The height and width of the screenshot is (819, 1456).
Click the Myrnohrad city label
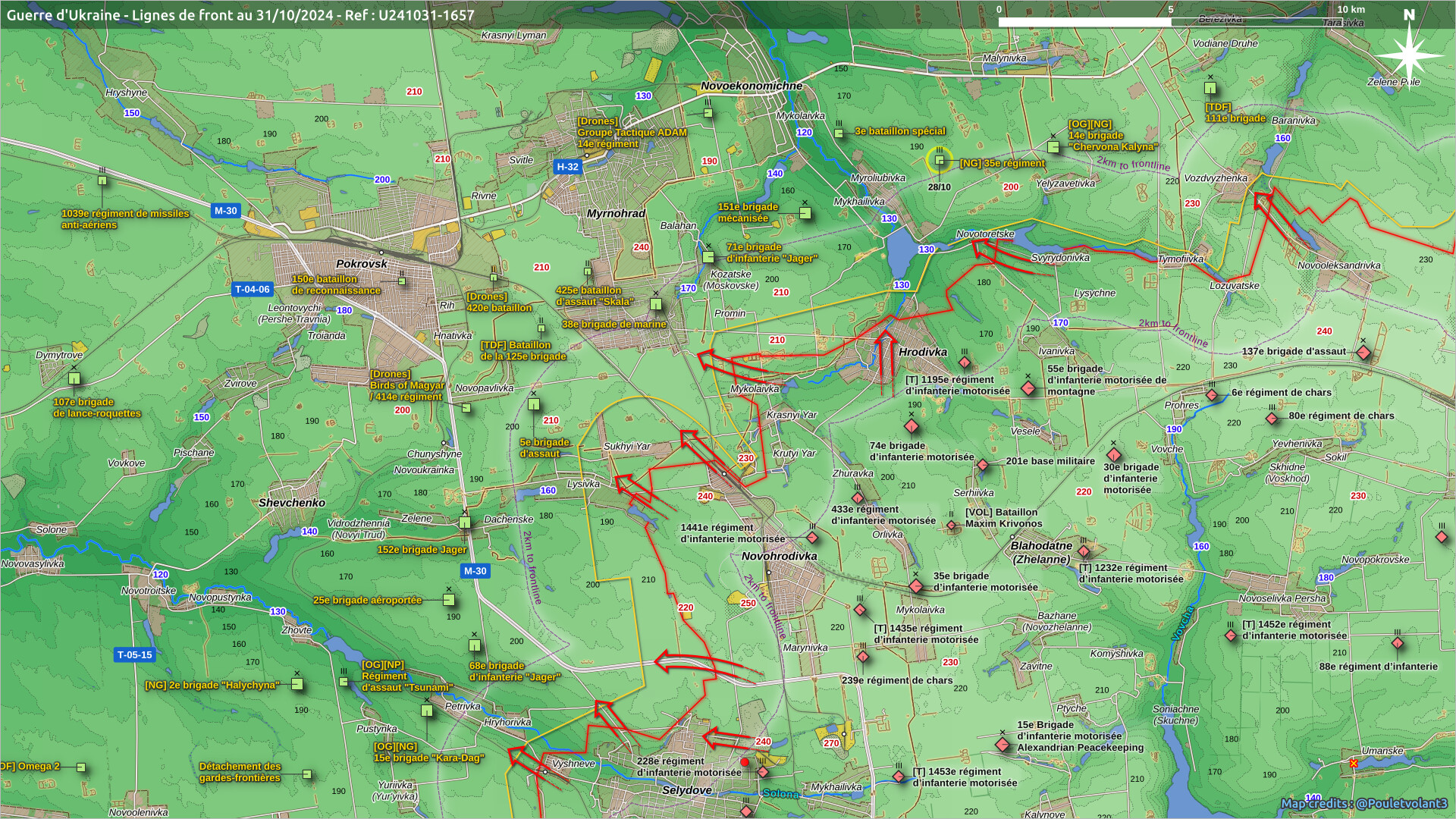click(x=616, y=214)
